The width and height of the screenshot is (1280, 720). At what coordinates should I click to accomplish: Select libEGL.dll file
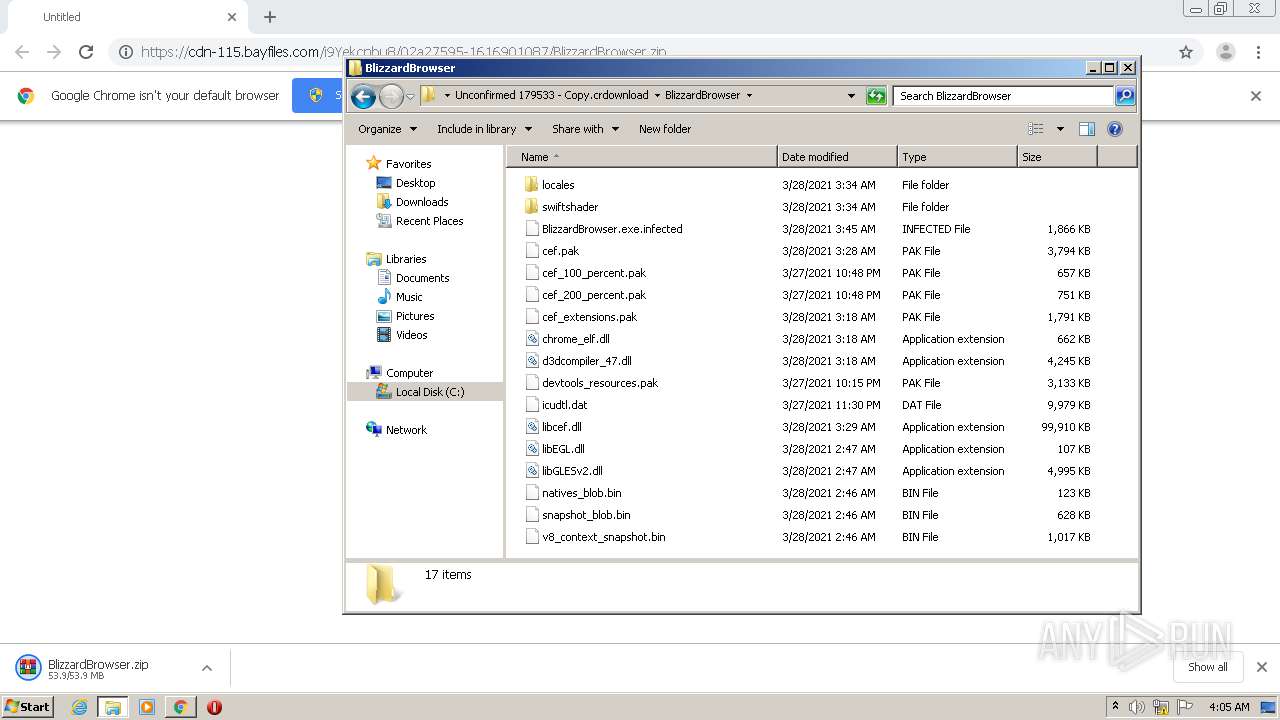point(563,449)
